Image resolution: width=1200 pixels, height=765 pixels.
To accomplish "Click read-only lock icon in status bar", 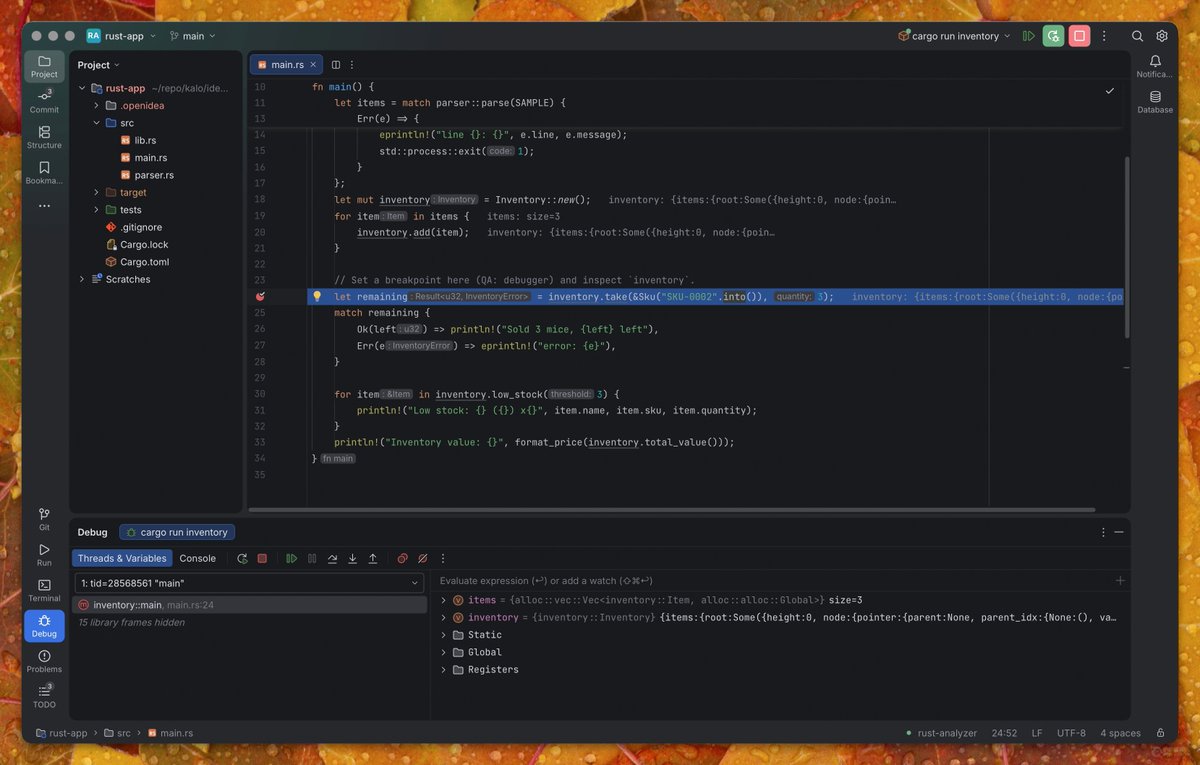I will click(x=1160, y=733).
